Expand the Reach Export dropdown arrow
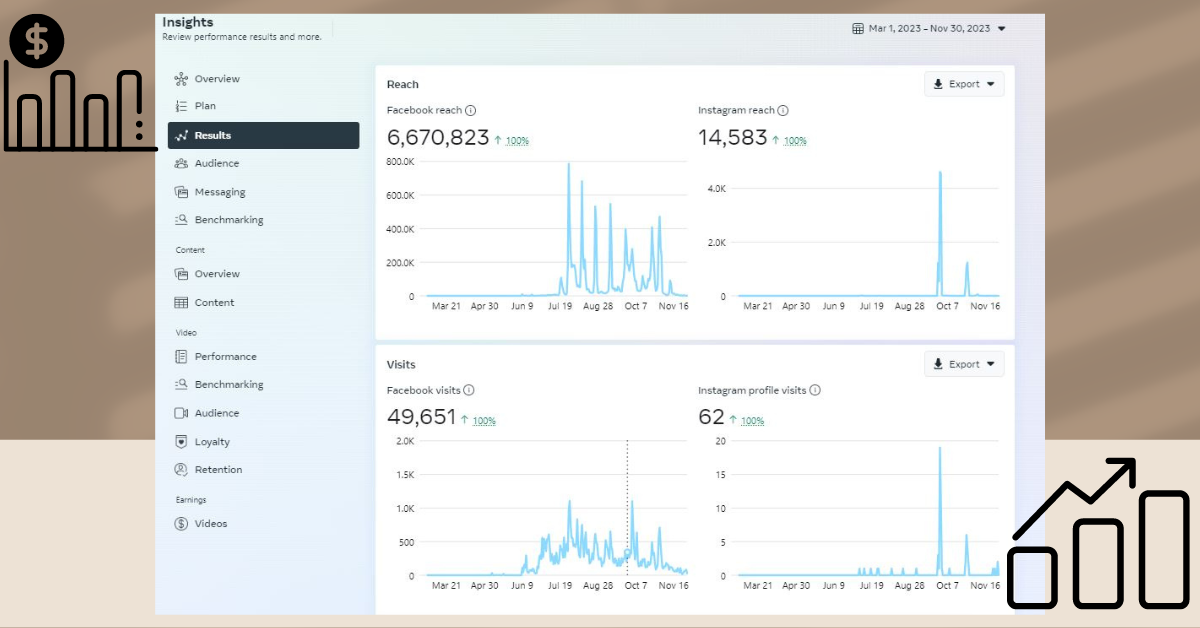The width and height of the screenshot is (1200, 628). 991,84
